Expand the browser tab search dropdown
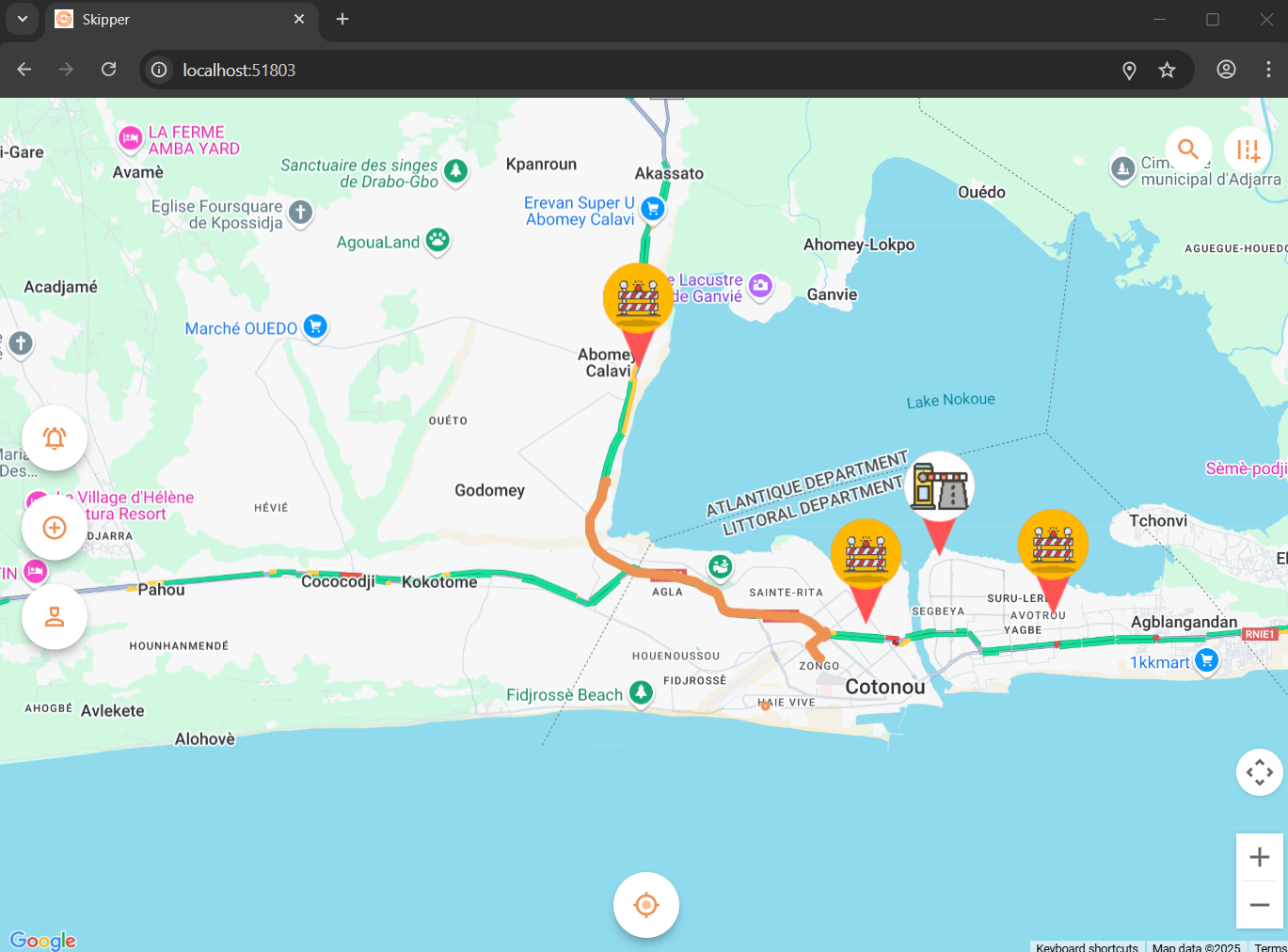This screenshot has height=952, width=1288. 22,19
